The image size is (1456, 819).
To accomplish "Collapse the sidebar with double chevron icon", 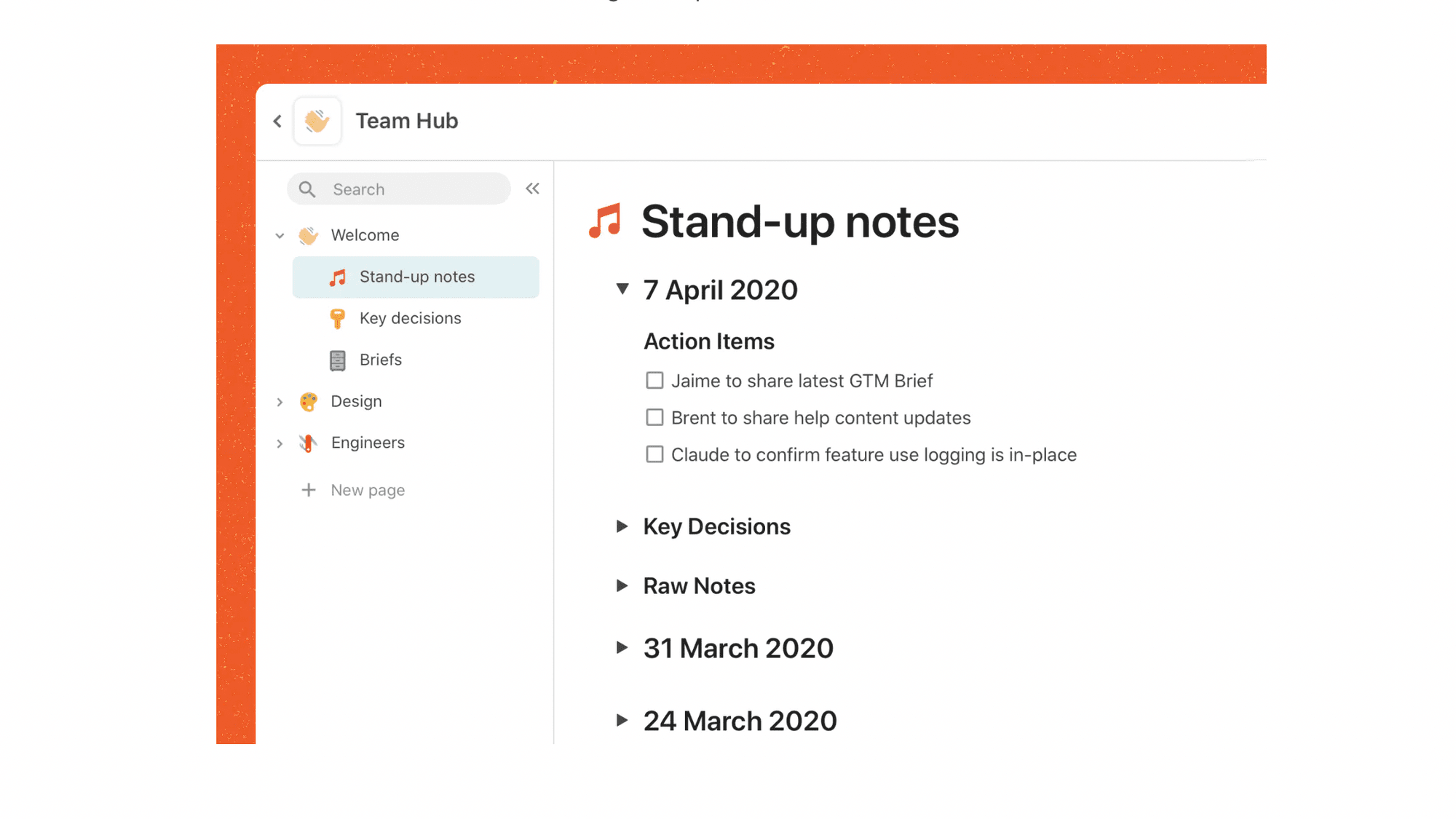I will coord(532,189).
